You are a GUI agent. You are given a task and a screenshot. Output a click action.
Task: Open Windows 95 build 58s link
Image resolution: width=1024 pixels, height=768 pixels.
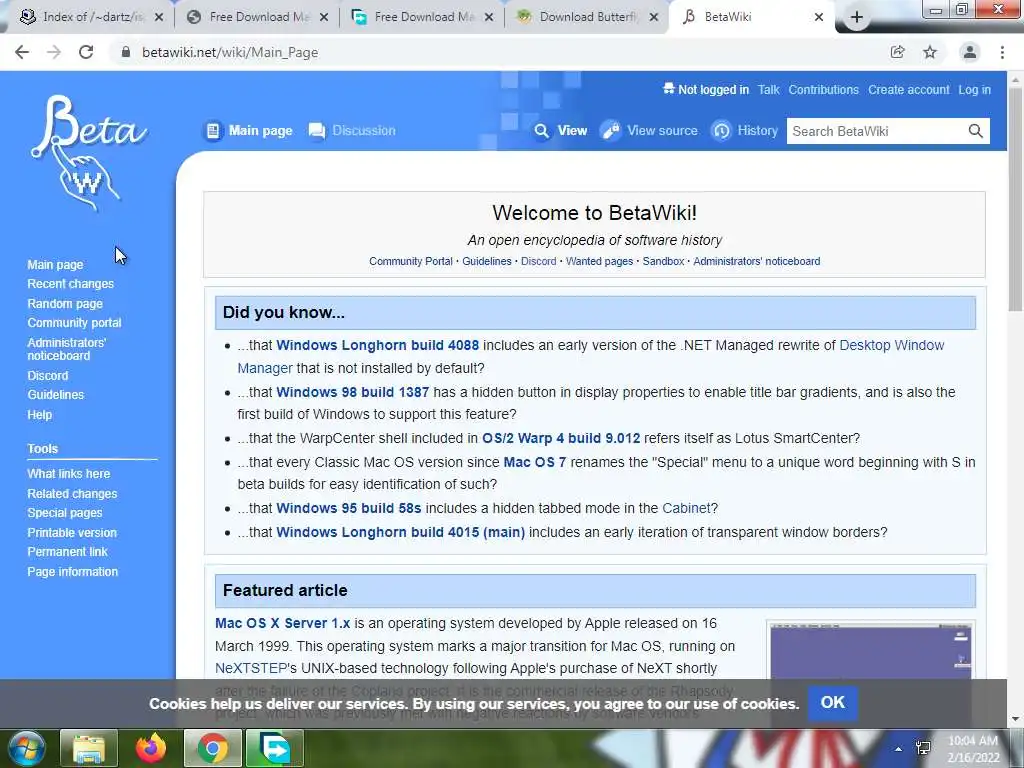(349, 508)
